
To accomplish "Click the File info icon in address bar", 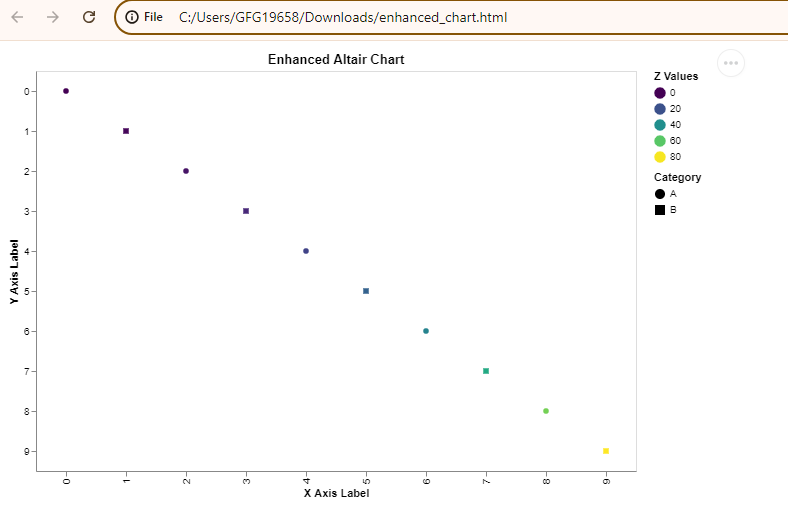I will [132, 17].
